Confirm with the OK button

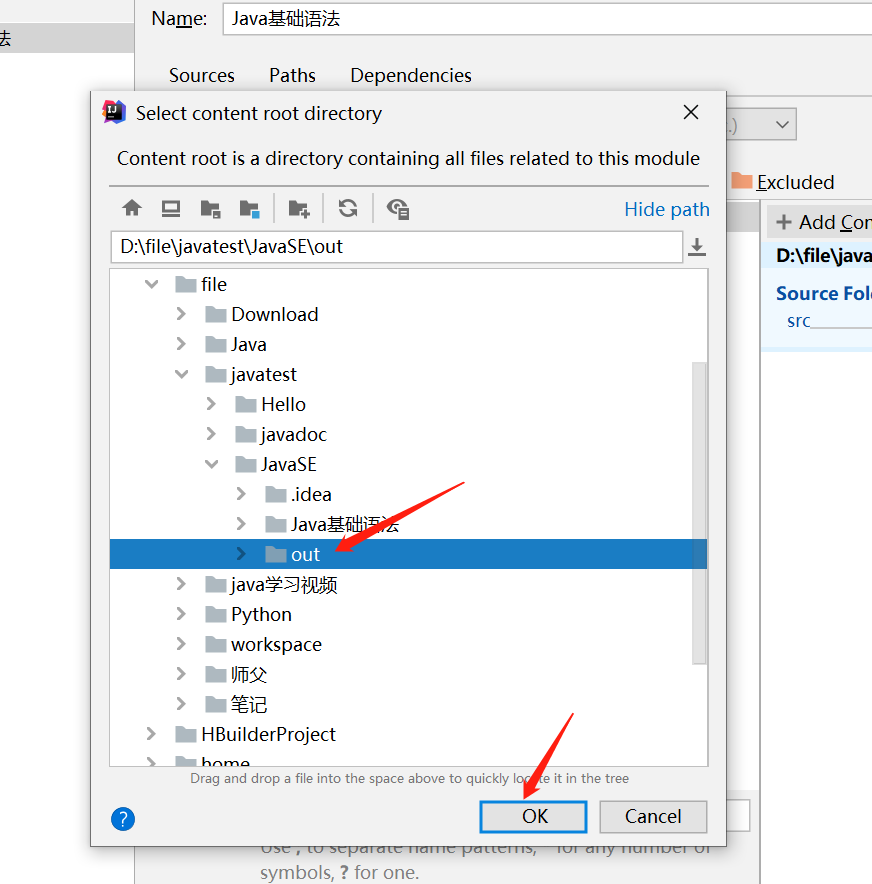pos(533,816)
